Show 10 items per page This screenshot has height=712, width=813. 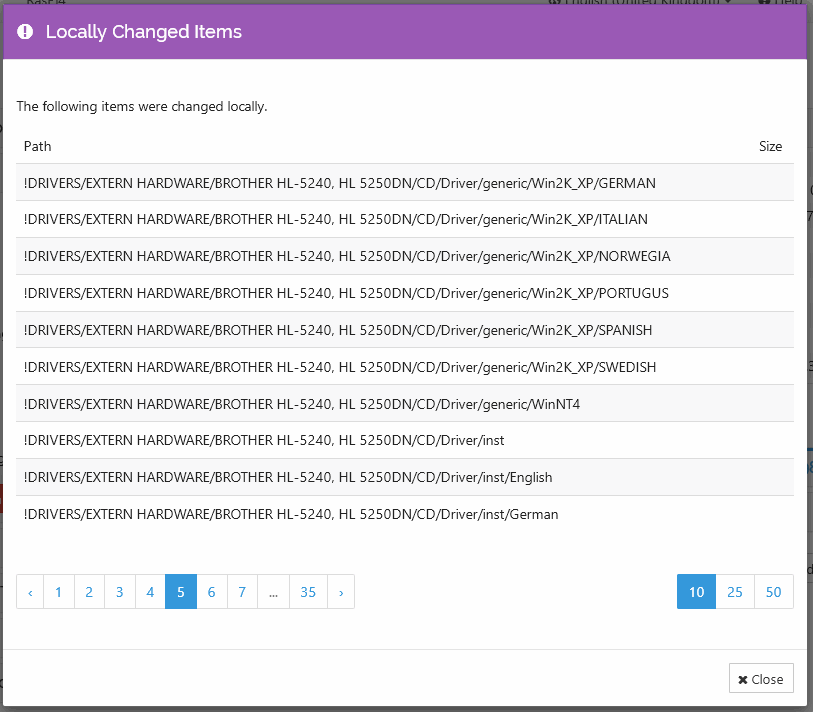click(x=696, y=592)
